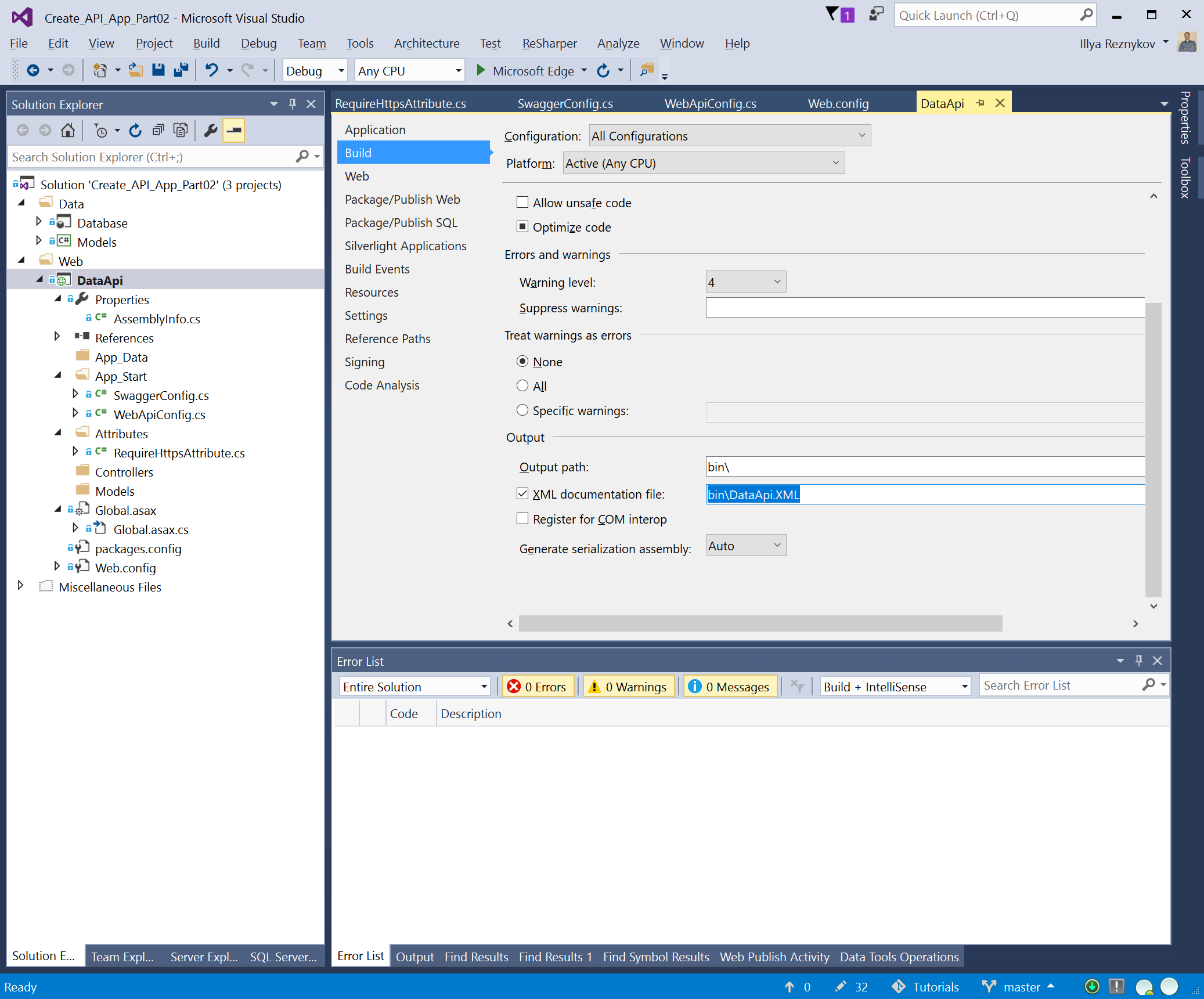Click the Save All toolbar icon

181,70
